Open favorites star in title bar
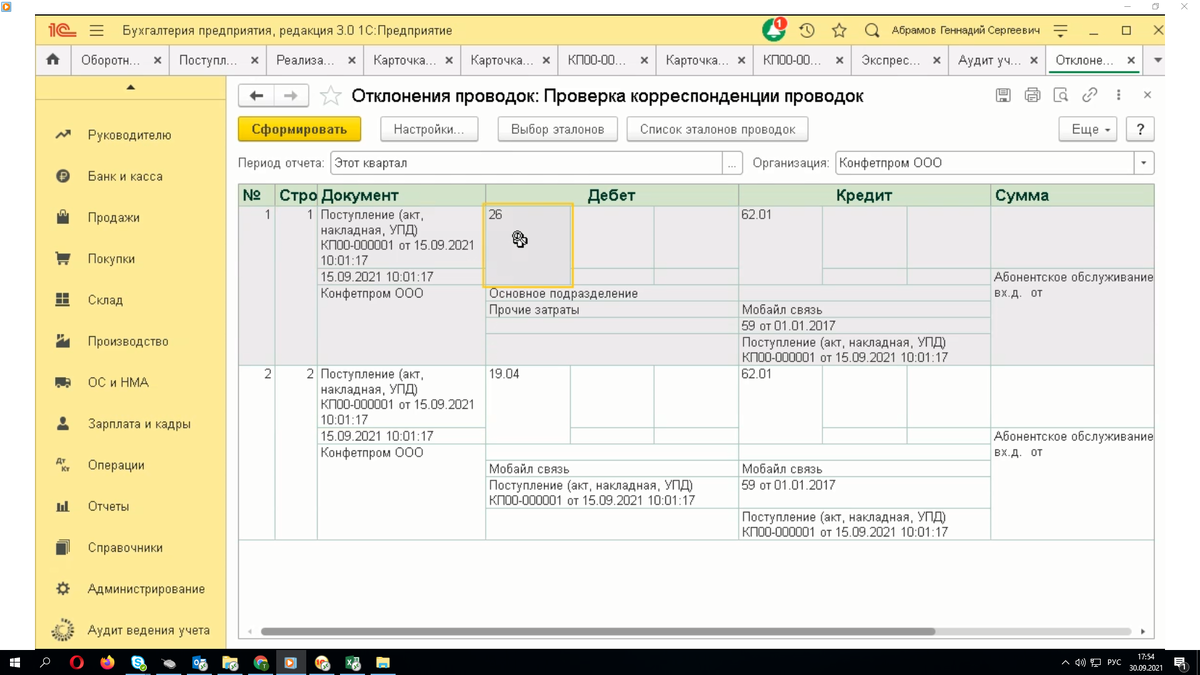 [x=839, y=30]
